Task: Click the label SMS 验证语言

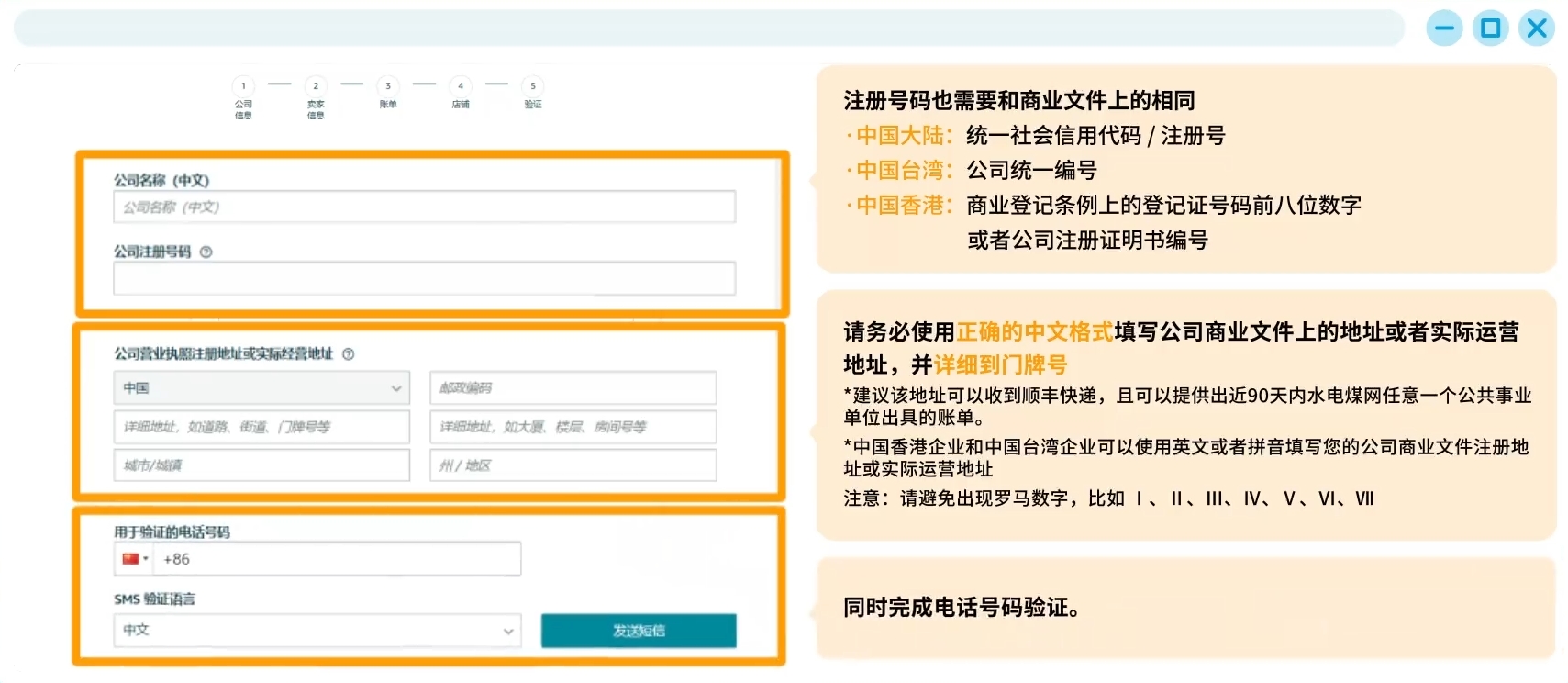Action: [154, 599]
